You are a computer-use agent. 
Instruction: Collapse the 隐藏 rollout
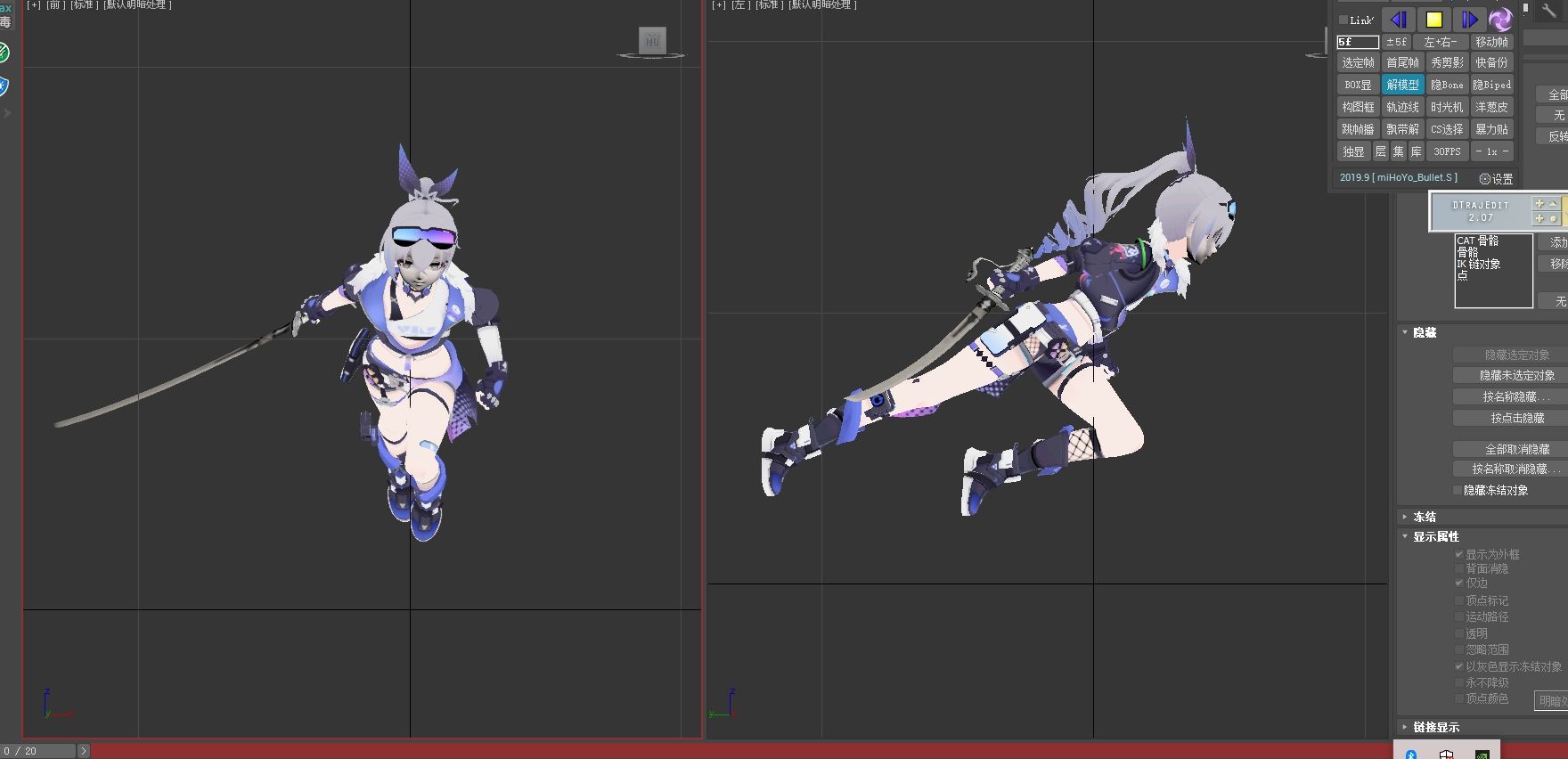pyautogui.click(x=1405, y=332)
